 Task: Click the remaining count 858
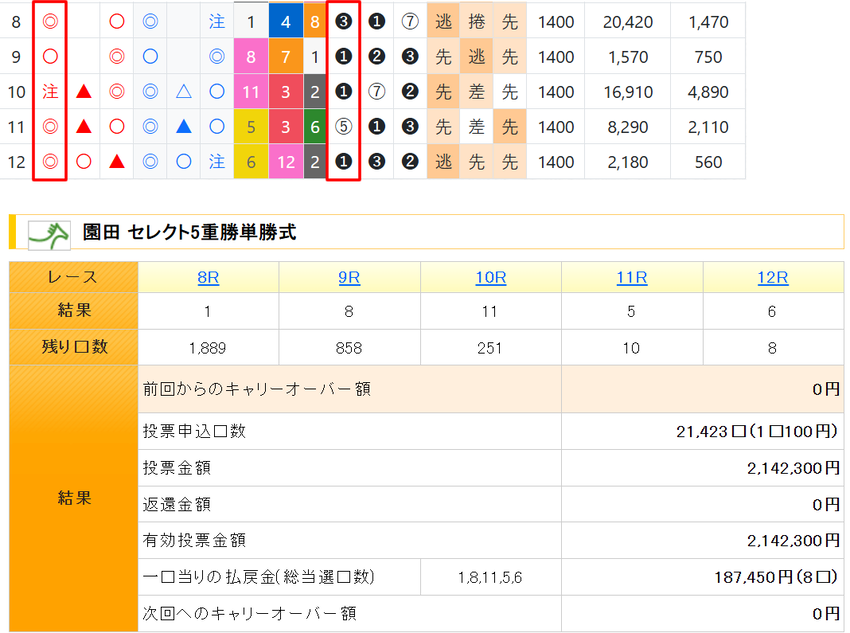349,348
